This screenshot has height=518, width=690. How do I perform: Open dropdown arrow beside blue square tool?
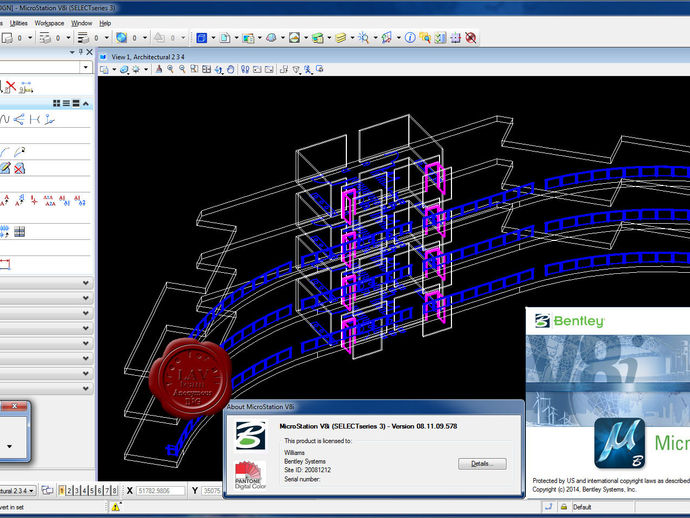click(x=213, y=38)
